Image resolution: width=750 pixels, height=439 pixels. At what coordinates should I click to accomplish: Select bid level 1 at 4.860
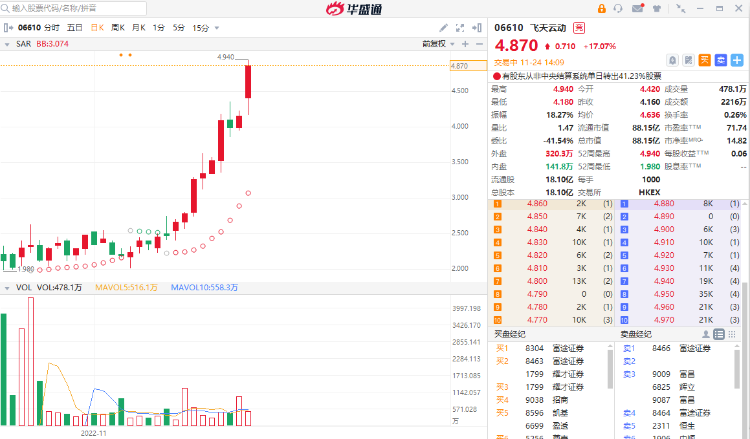click(552, 204)
